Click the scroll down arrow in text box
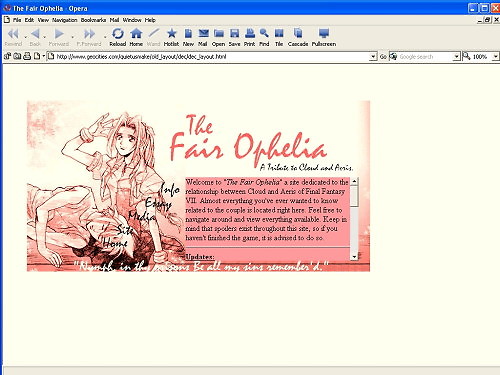Image resolution: width=500 pixels, height=375 pixels. tap(354, 256)
